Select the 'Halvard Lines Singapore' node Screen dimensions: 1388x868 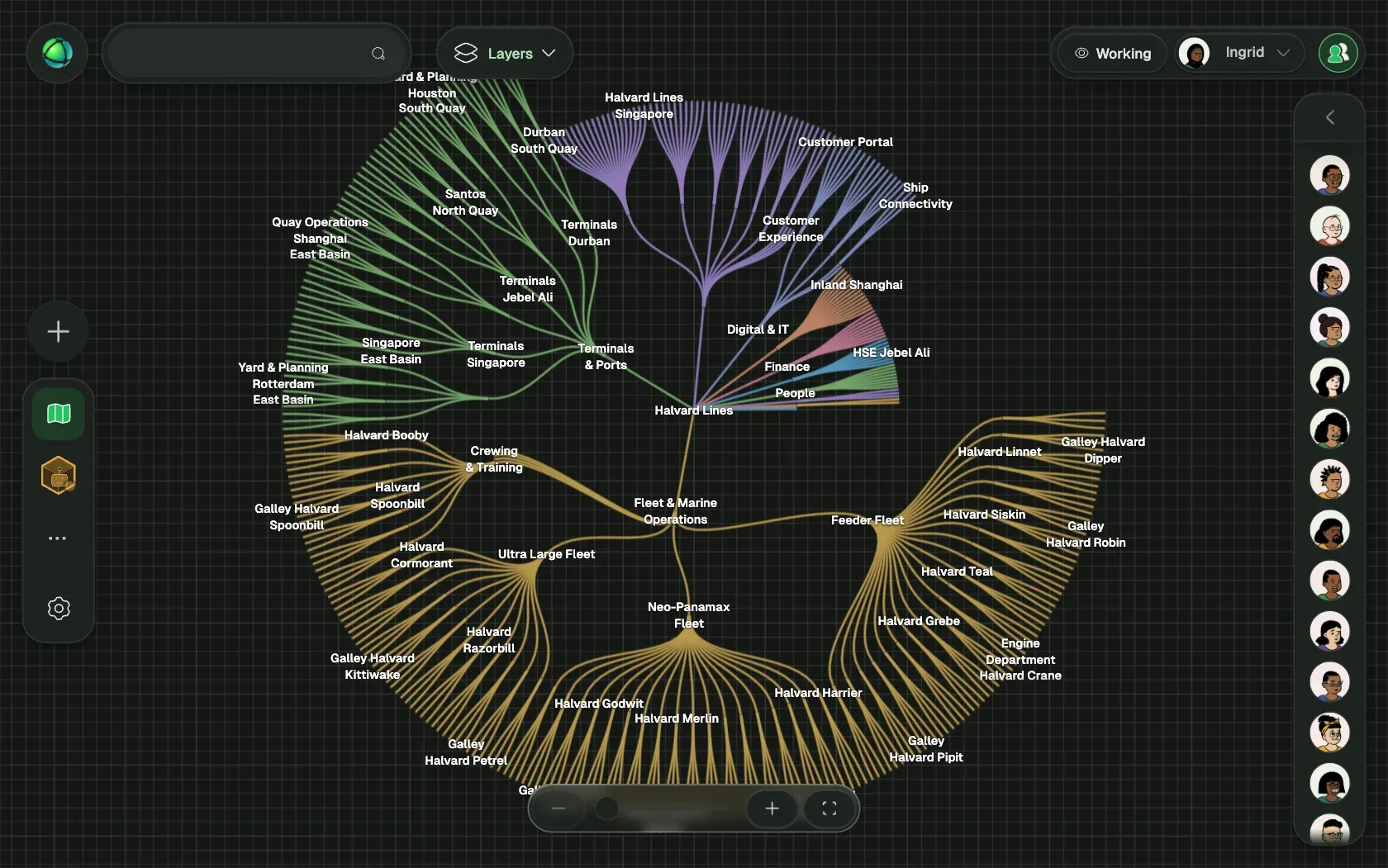tap(644, 106)
